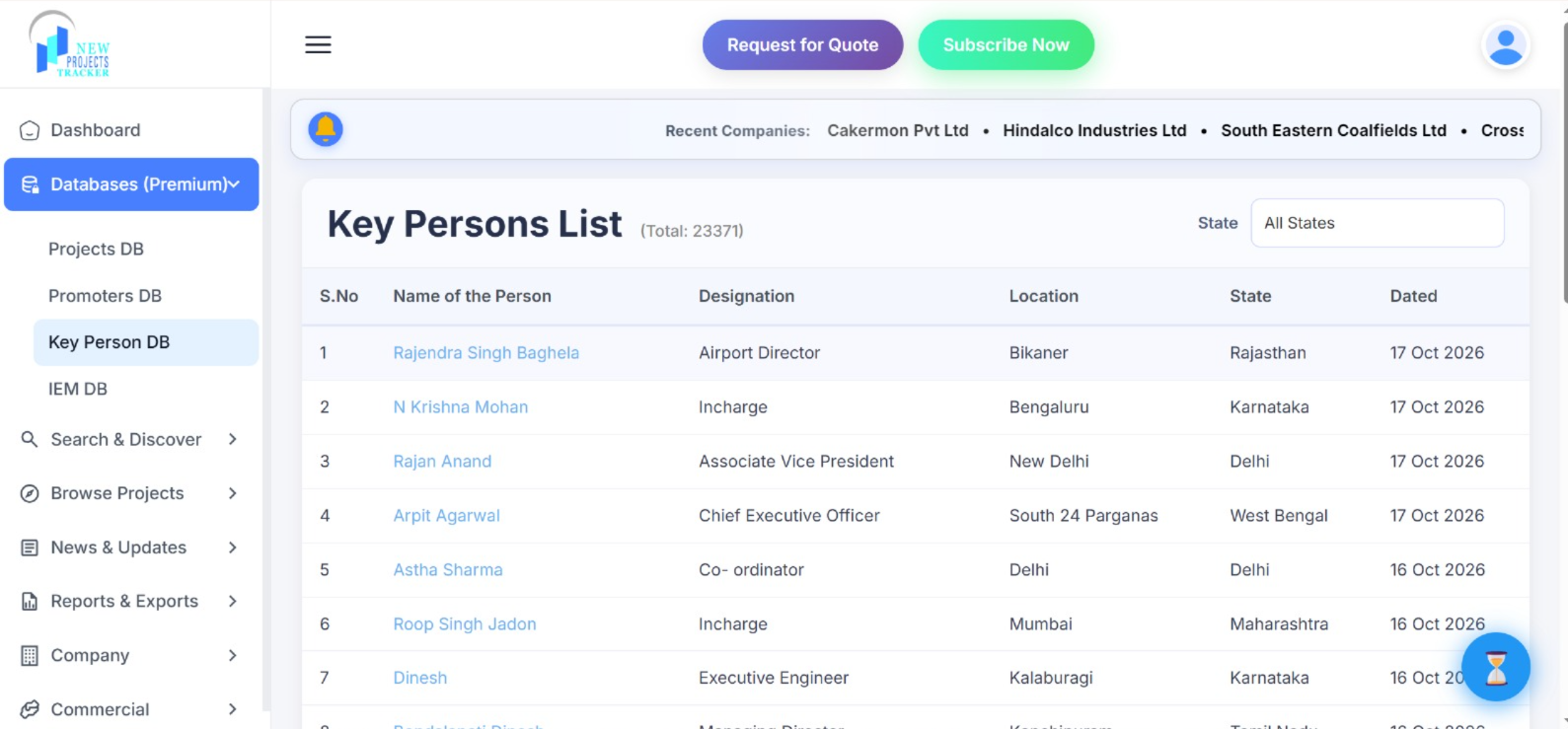Click the notification bell icon
Screen dimensions: 1568x729
(x=326, y=129)
